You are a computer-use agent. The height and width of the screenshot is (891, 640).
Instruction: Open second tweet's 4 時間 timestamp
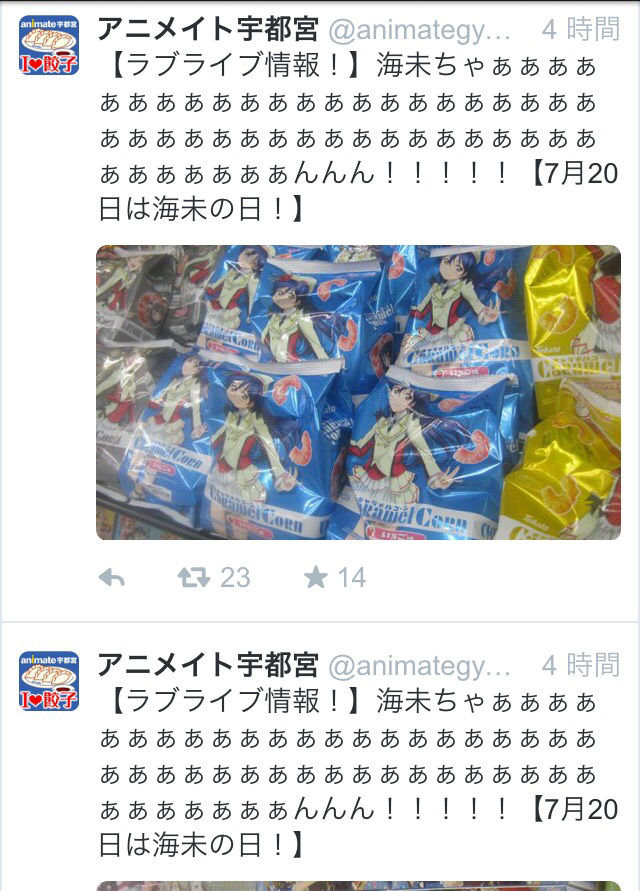tap(580, 665)
